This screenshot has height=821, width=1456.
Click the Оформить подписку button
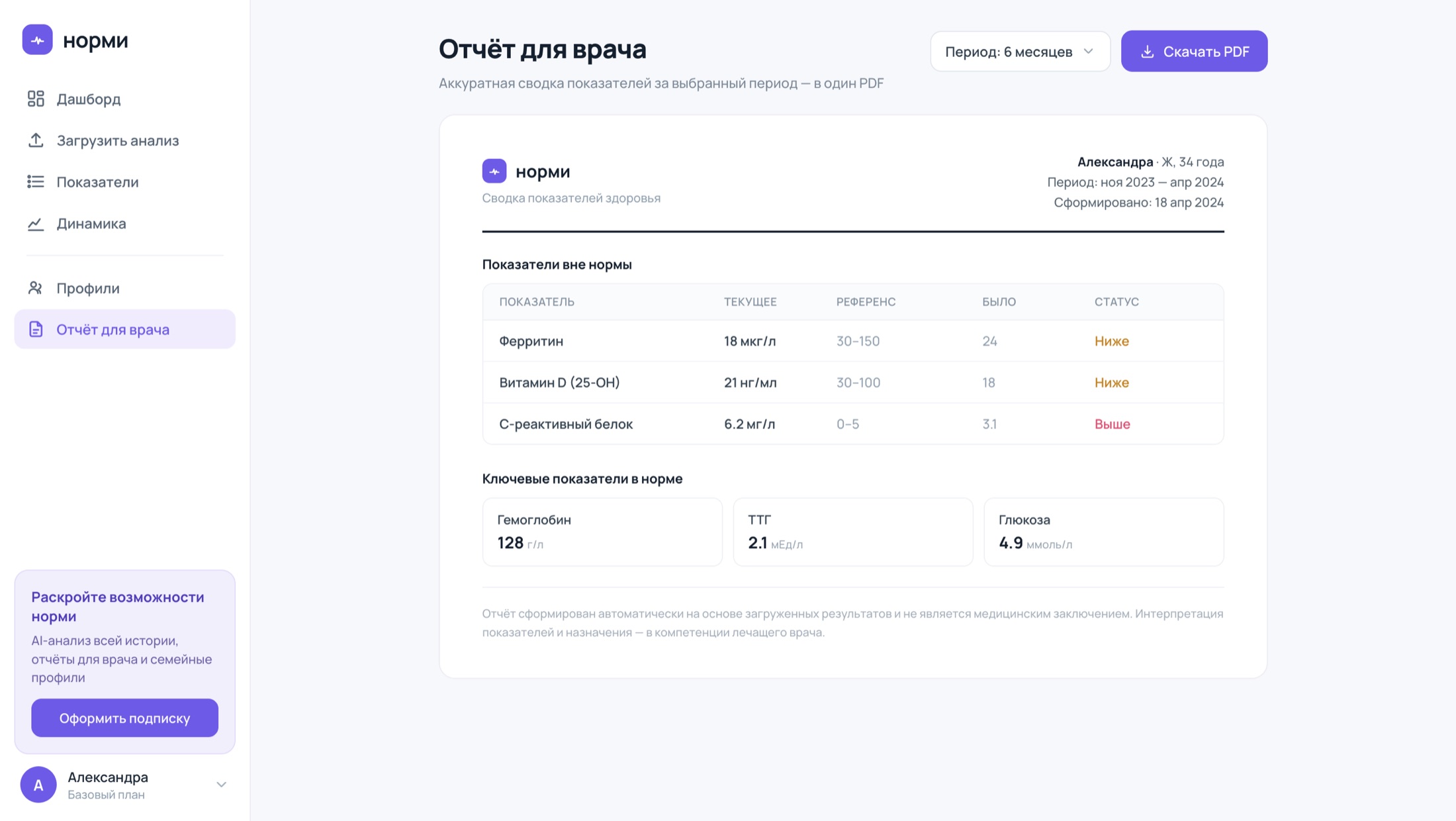[124, 718]
